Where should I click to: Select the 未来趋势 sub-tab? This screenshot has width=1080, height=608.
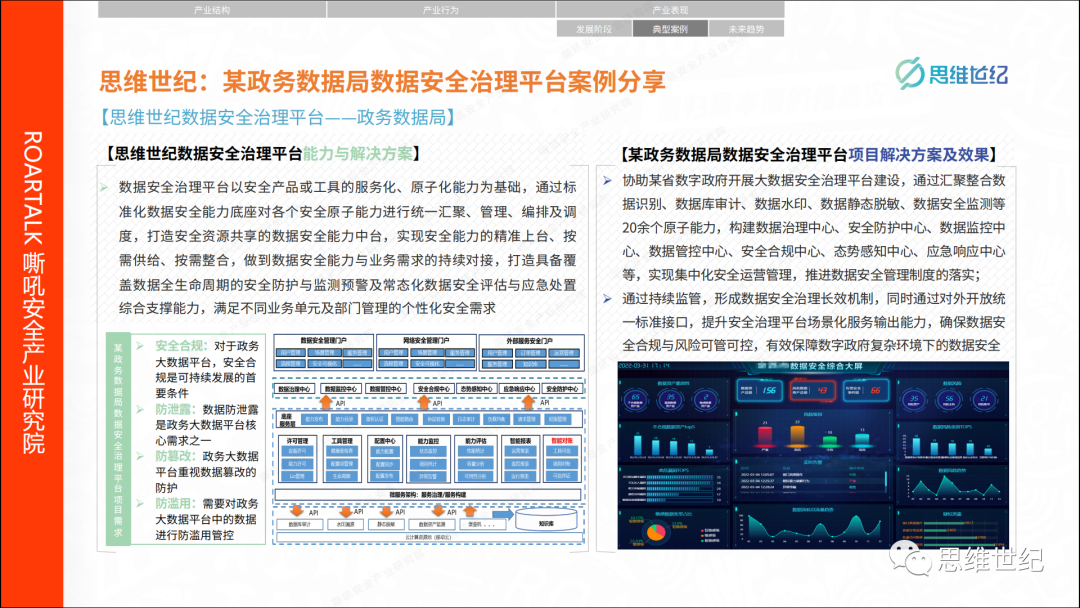pos(746,28)
